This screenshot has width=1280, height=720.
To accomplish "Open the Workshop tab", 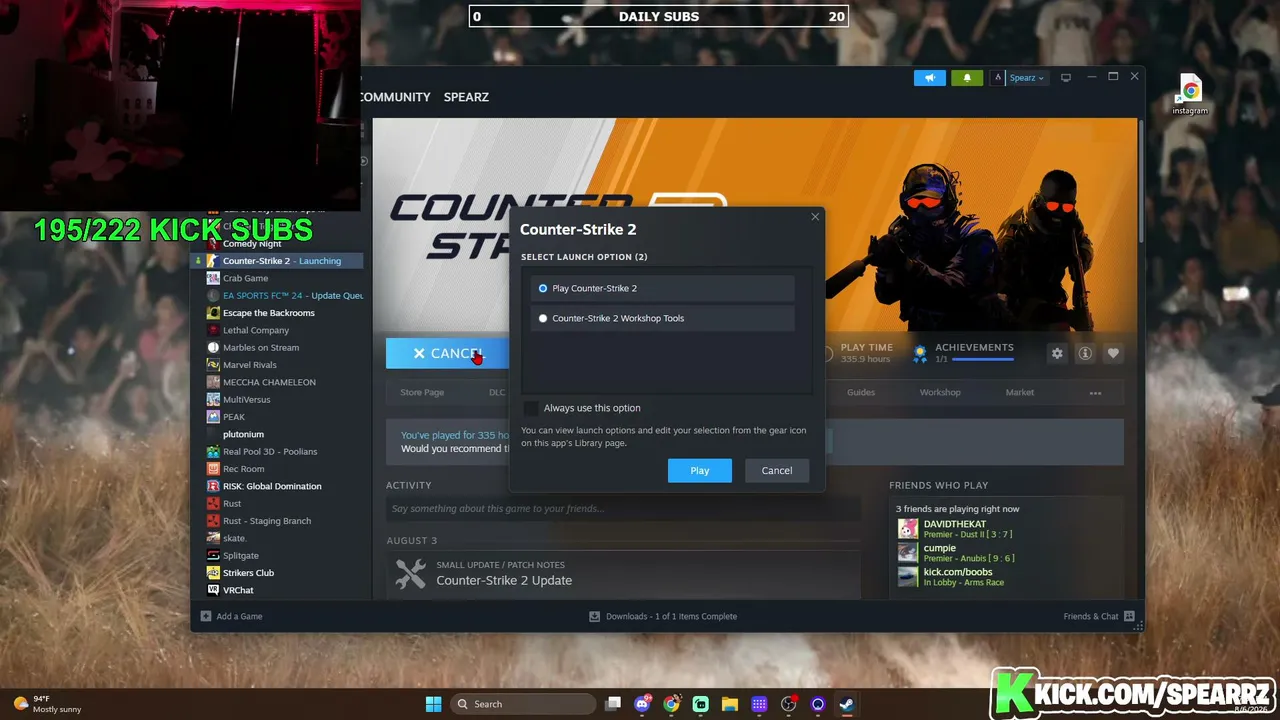I will 940,393.
